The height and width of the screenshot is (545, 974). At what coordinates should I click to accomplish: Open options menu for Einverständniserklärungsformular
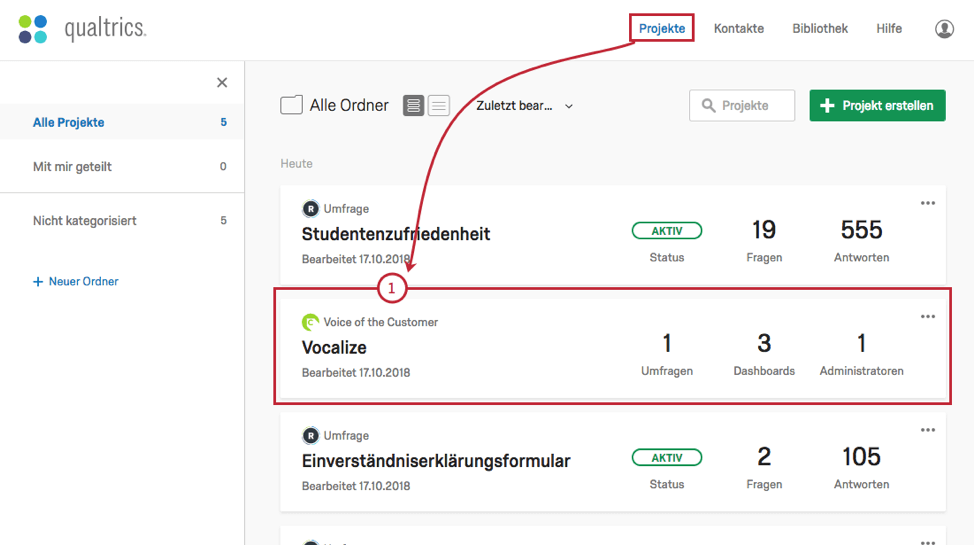click(x=927, y=430)
